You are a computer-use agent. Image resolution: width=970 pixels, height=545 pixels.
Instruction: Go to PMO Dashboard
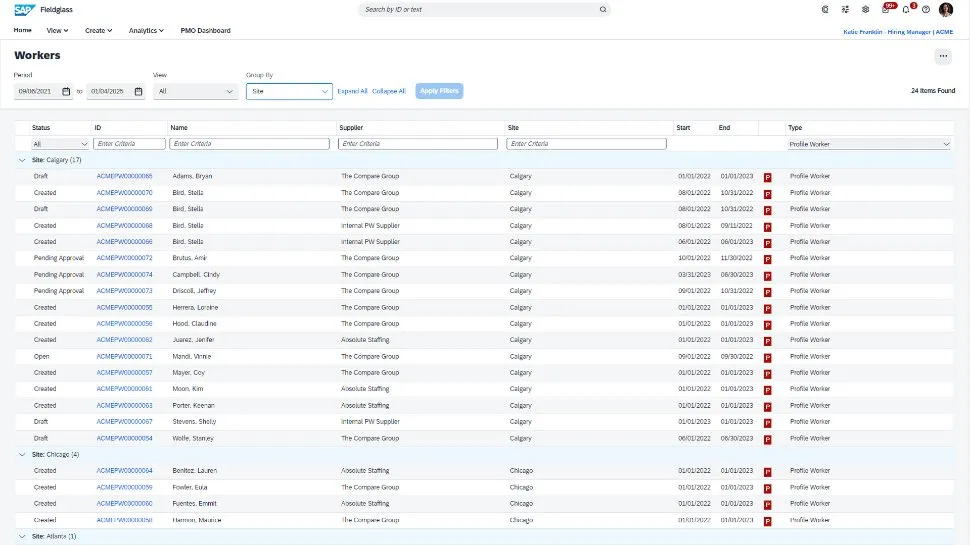click(x=205, y=31)
